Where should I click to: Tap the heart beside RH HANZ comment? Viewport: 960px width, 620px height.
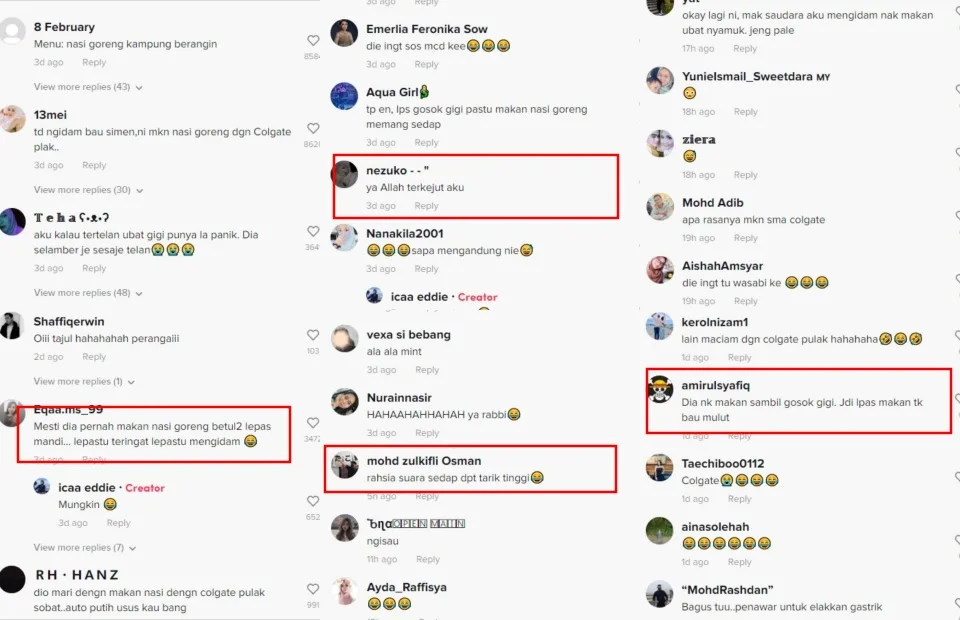(x=313, y=589)
